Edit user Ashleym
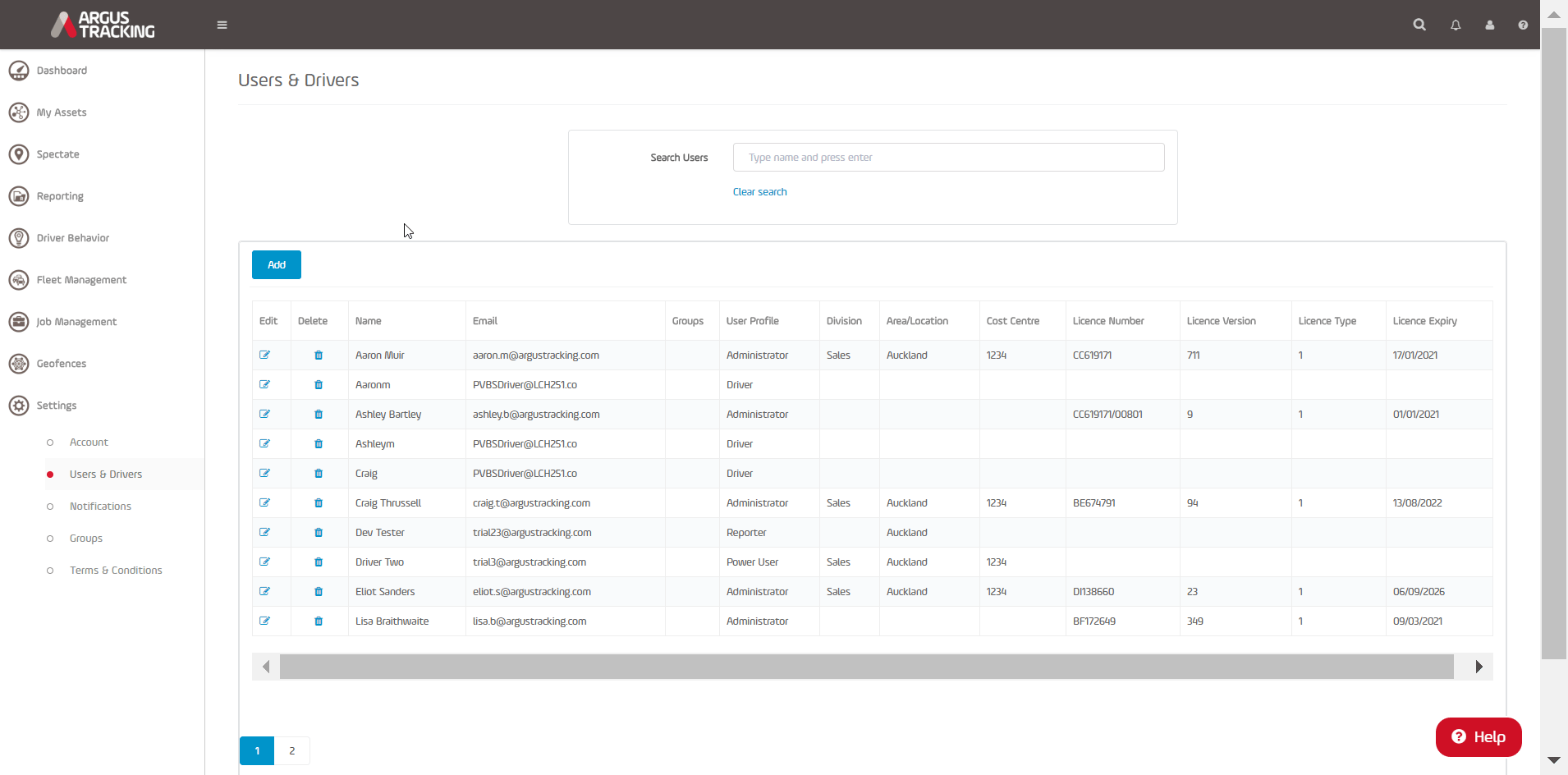This screenshot has height=775, width=1568. pyautogui.click(x=264, y=444)
